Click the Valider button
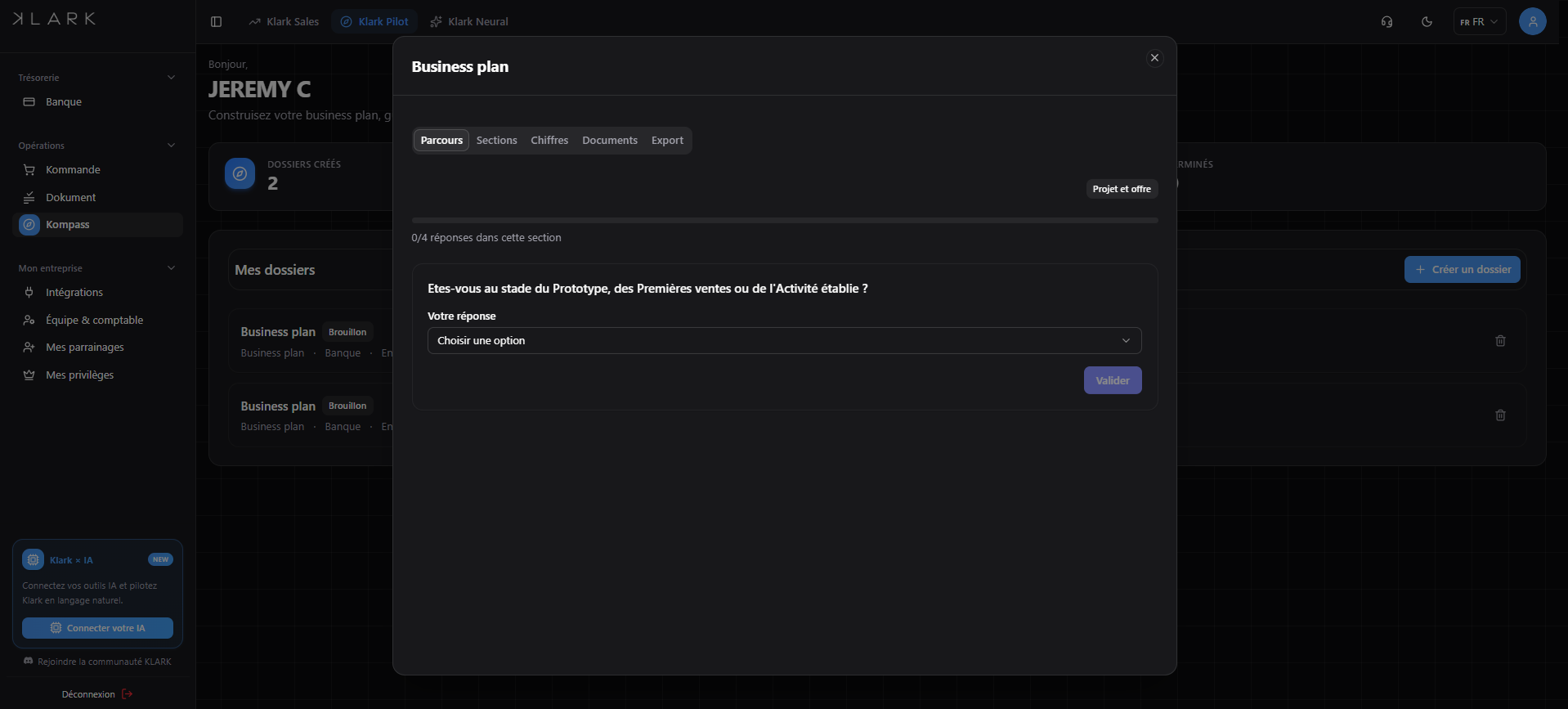This screenshot has height=709, width=1568. tap(1113, 380)
